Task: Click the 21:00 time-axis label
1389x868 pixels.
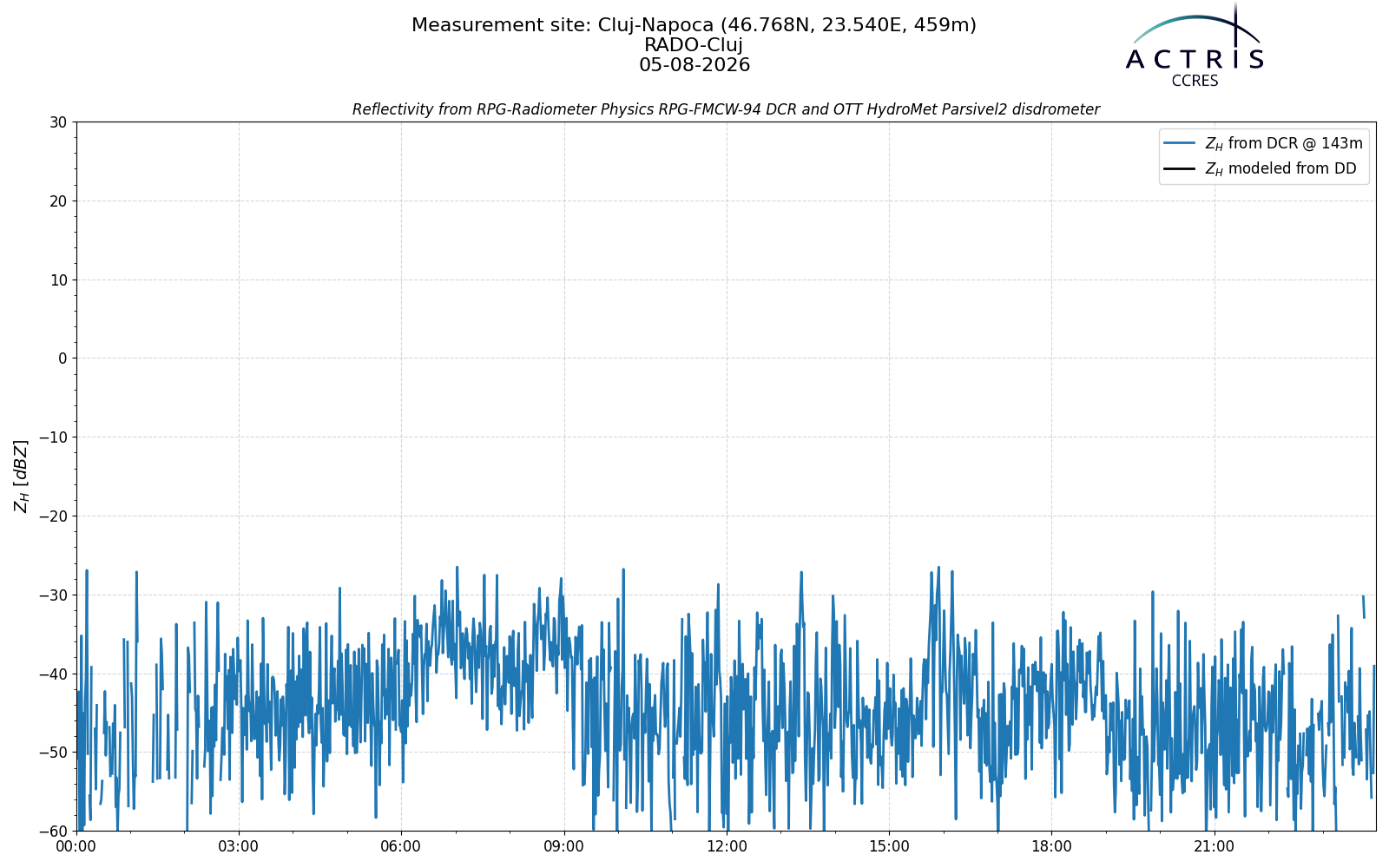Action: [x=1214, y=846]
